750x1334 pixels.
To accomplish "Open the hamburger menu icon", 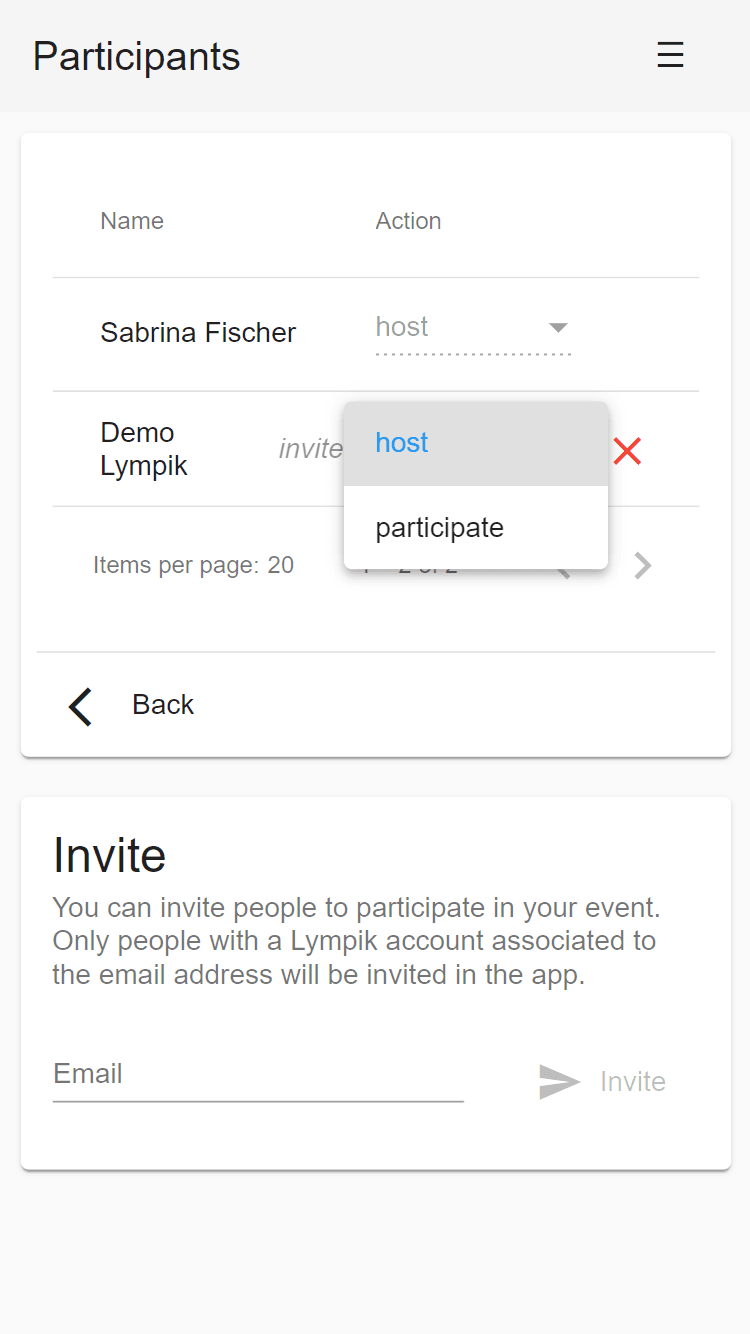I will tap(670, 55).
